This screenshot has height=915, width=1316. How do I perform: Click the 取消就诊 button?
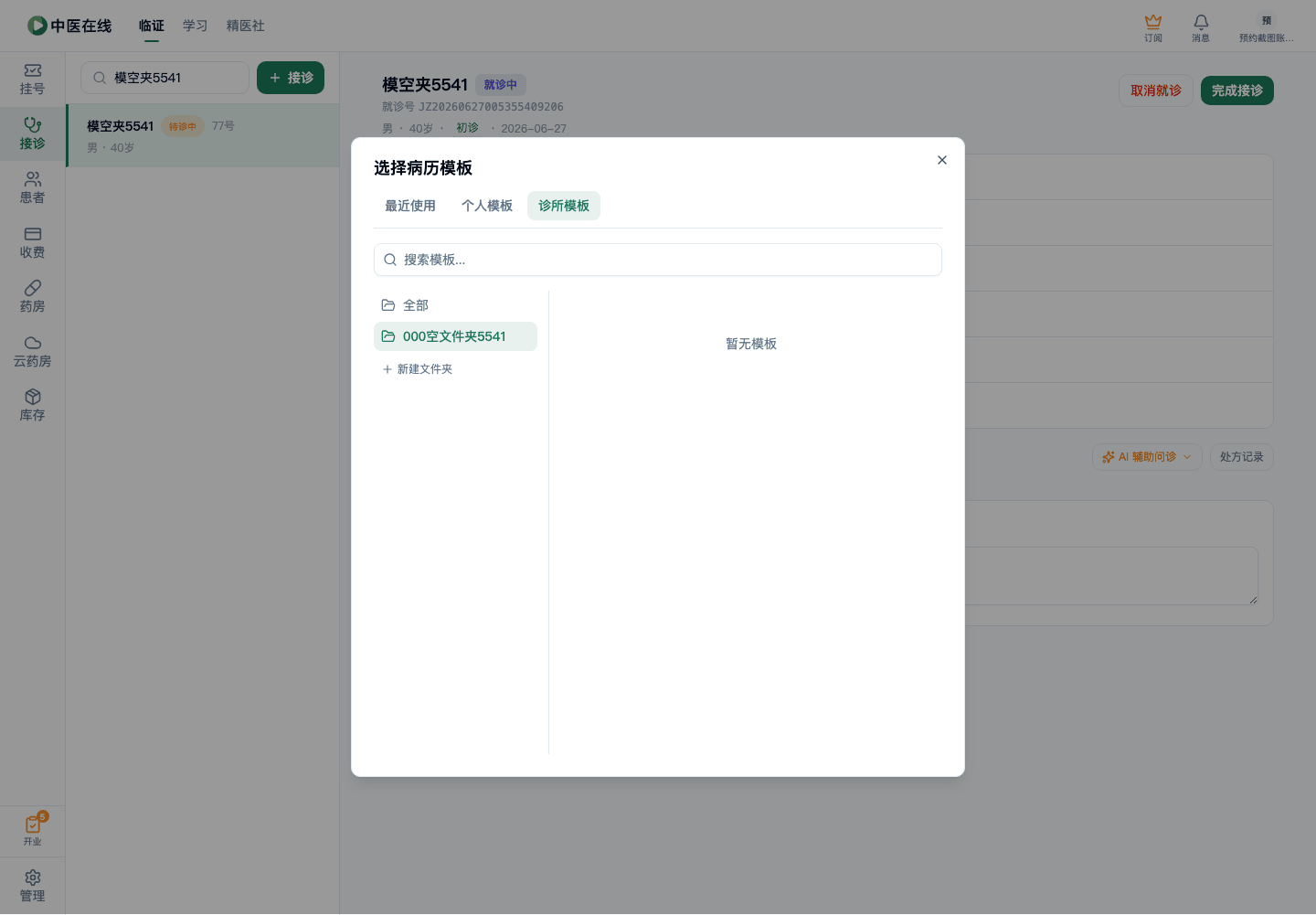(x=1156, y=90)
